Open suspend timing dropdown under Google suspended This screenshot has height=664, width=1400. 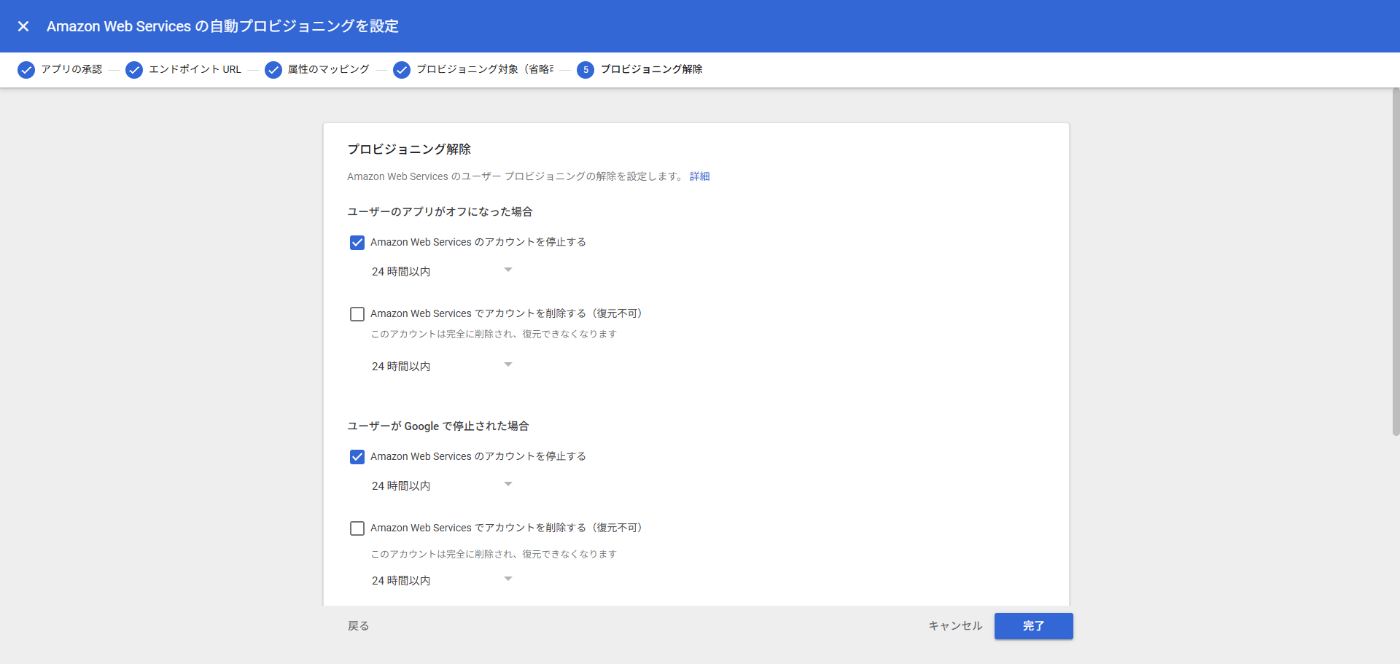(x=441, y=485)
